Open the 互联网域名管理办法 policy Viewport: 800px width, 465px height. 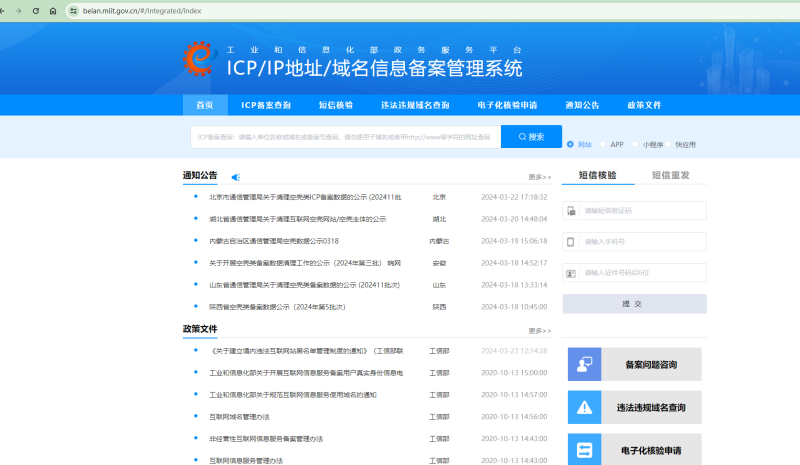(239, 417)
